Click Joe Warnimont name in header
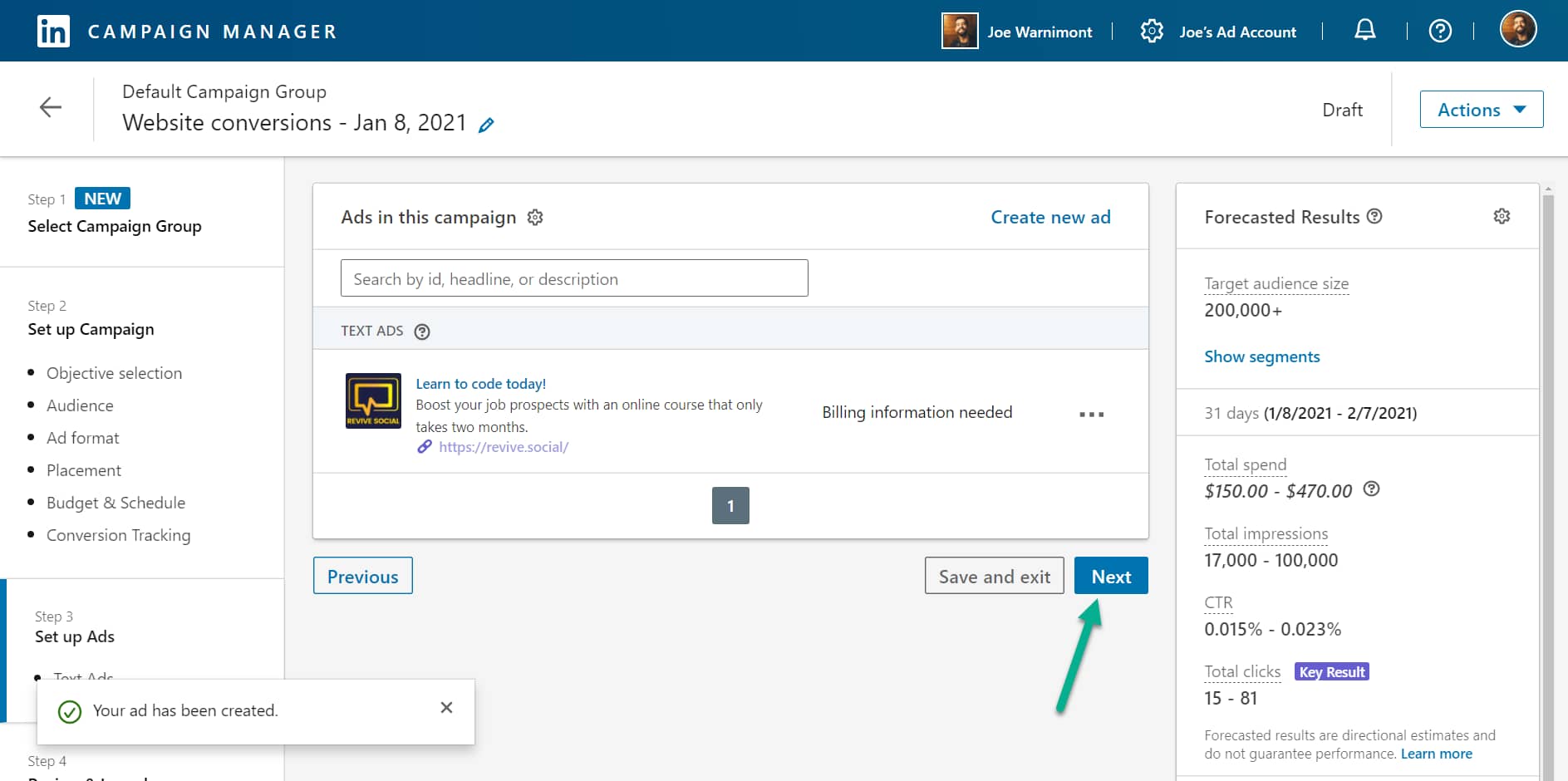This screenshot has width=1568, height=781. [1040, 32]
